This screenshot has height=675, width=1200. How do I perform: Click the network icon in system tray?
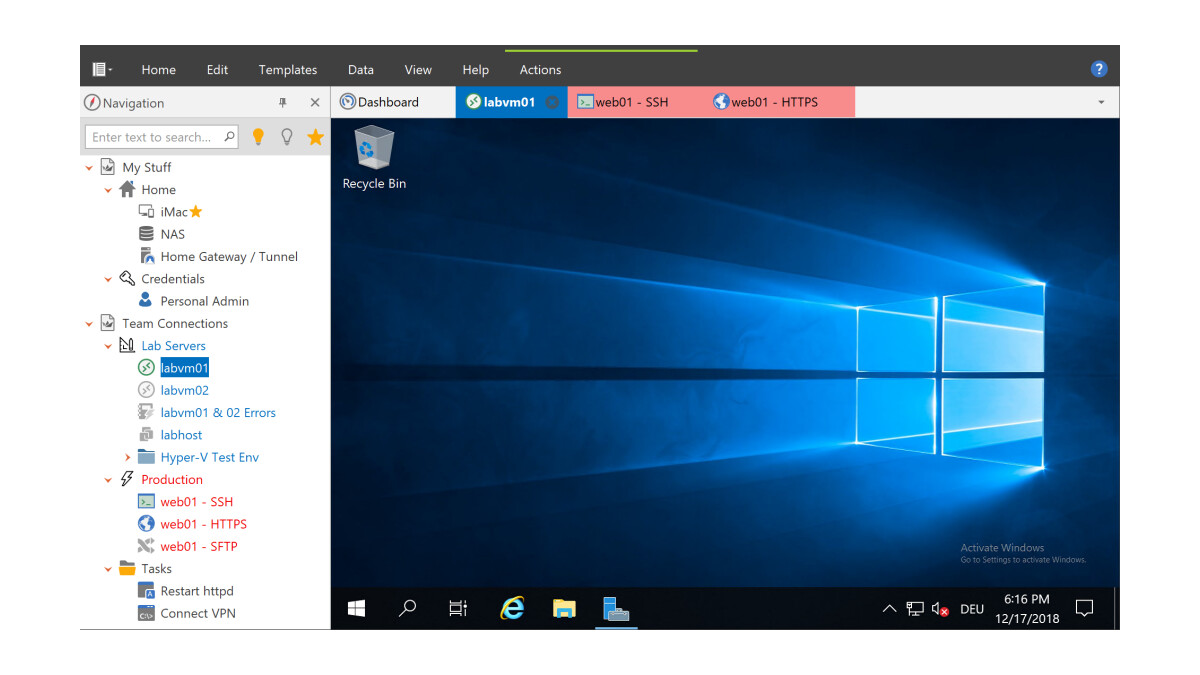click(x=915, y=608)
